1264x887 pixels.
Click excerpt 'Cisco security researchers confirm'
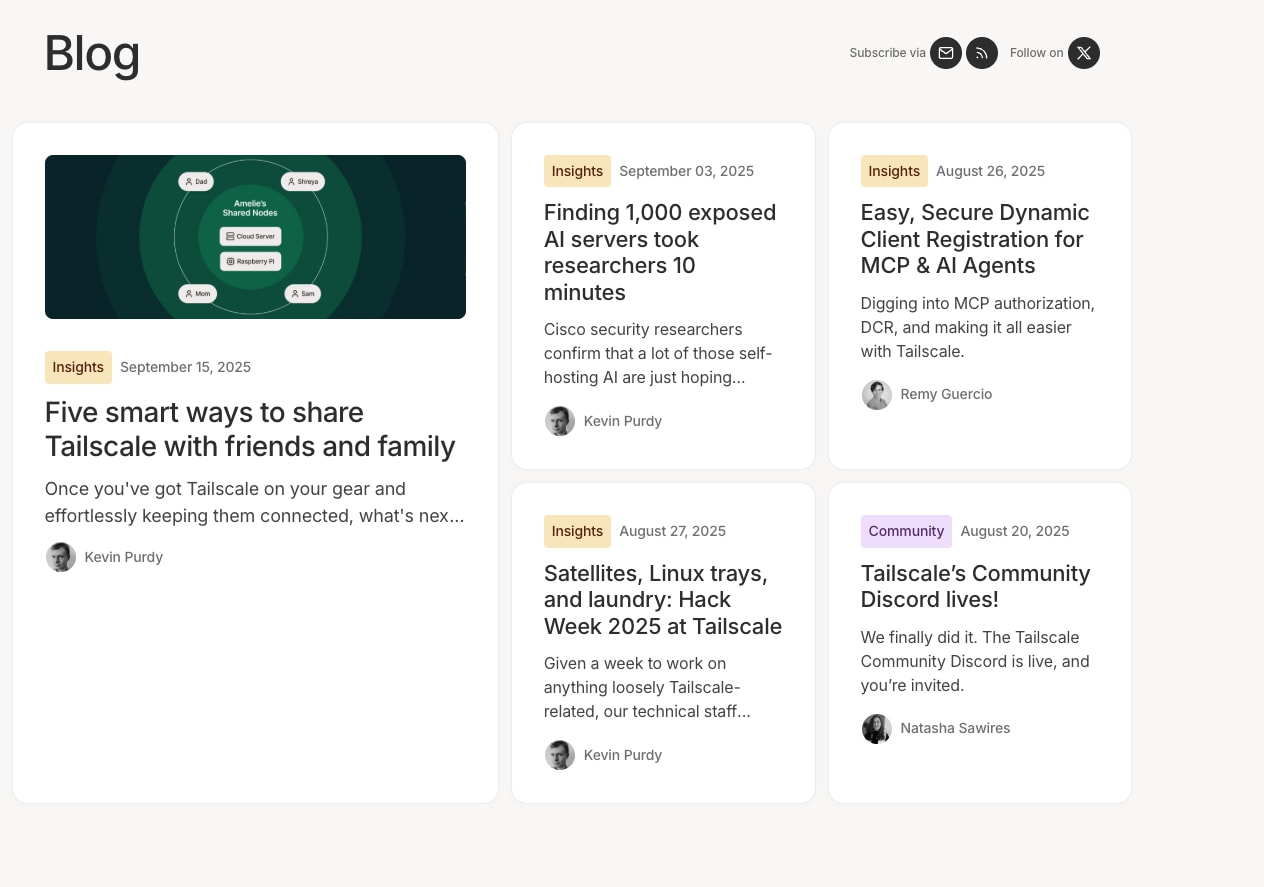point(659,353)
